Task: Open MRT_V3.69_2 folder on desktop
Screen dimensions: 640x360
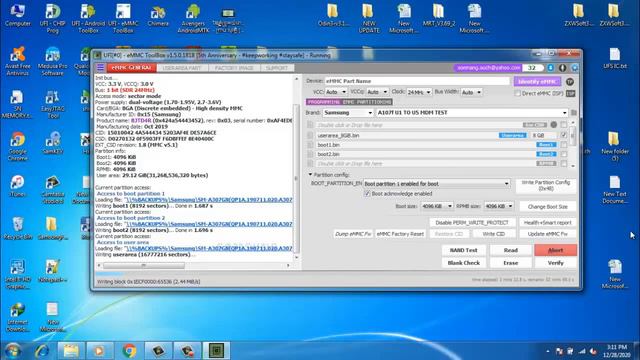Action: [x=439, y=16]
